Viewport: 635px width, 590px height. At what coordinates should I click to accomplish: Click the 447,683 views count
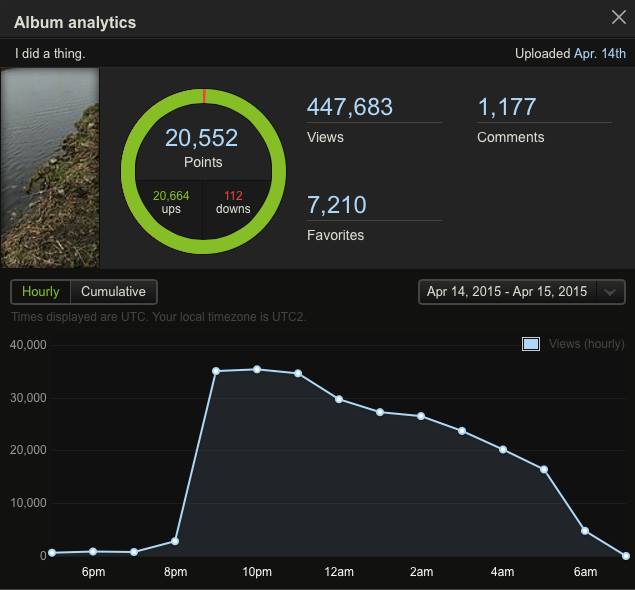coord(350,107)
